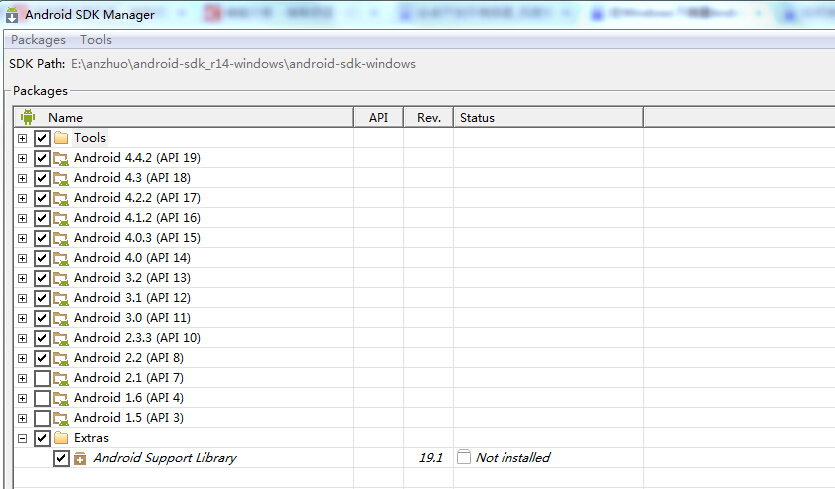Click the 'Not installed' status text

pyautogui.click(x=513, y=458)
